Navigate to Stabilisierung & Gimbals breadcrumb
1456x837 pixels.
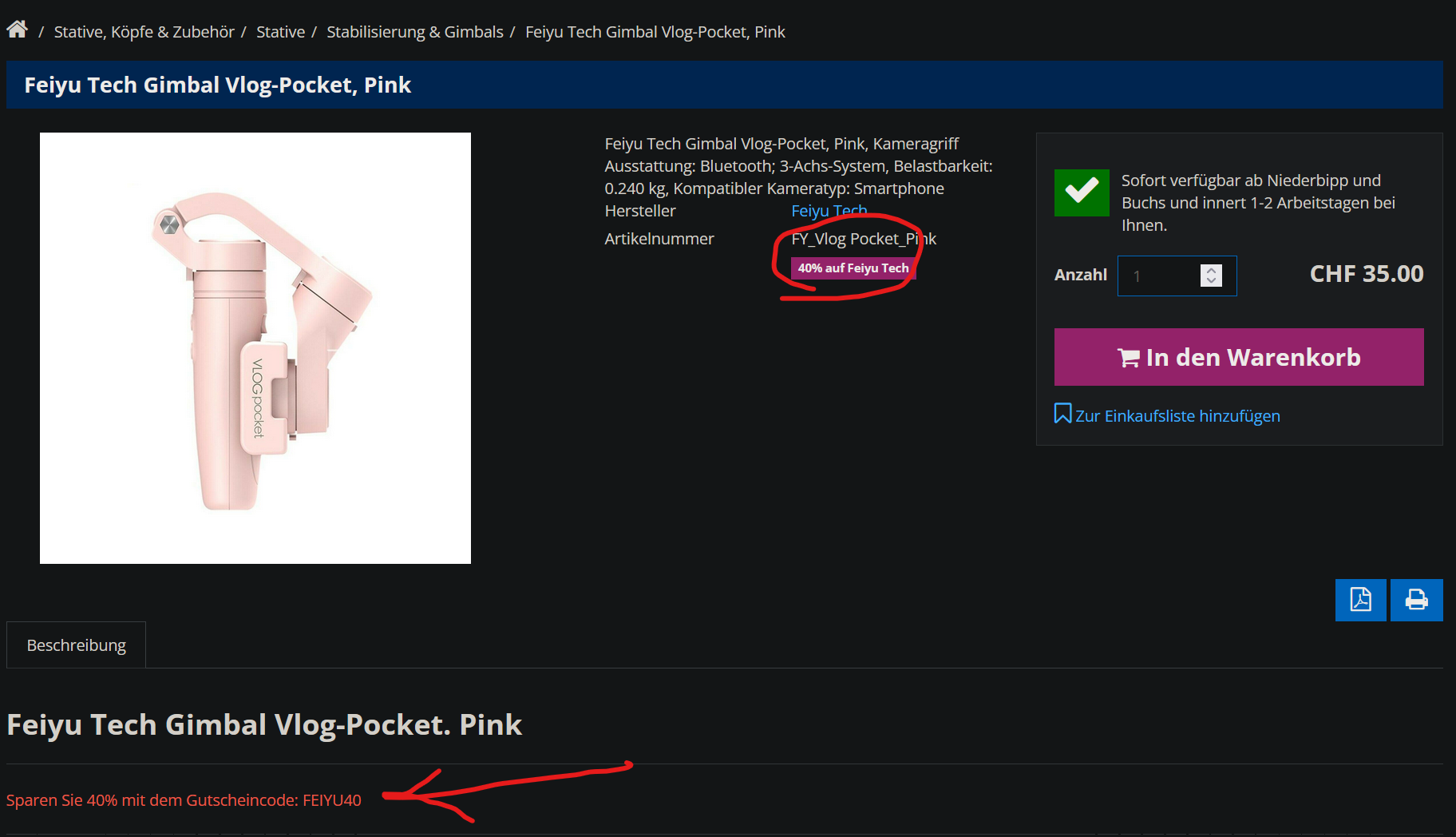(x=414, y=32)
